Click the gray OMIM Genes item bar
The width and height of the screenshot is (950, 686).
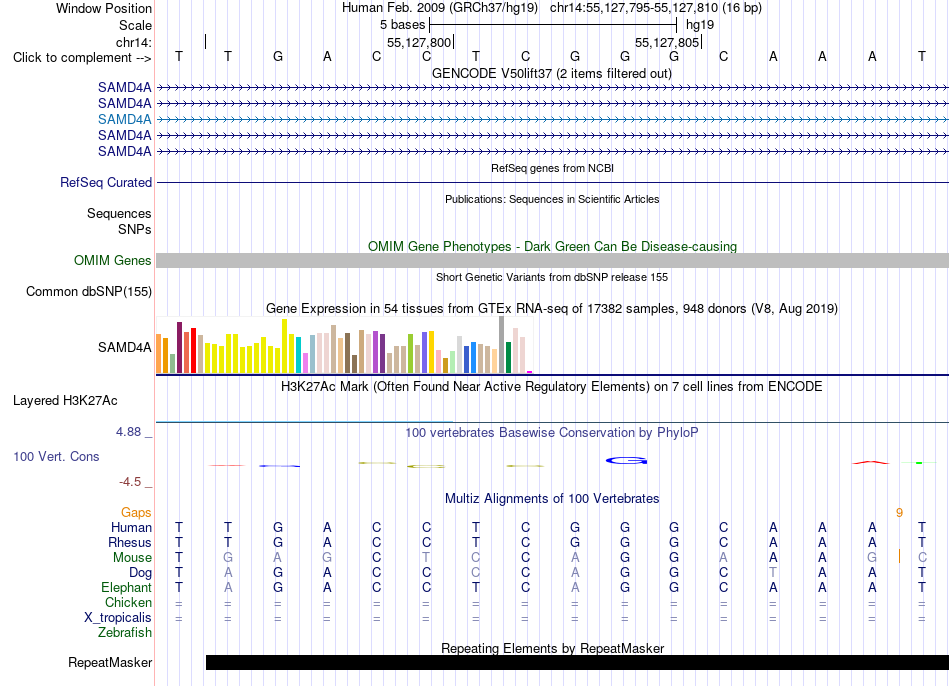coord(552,261)
